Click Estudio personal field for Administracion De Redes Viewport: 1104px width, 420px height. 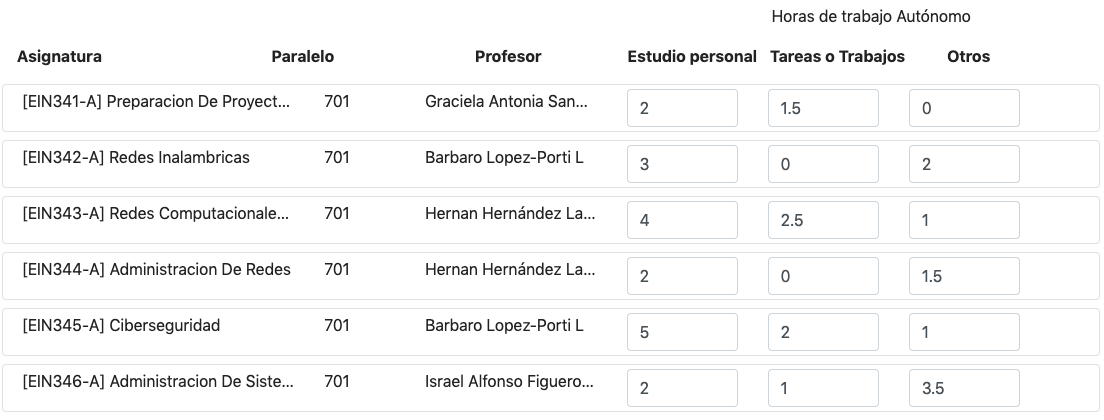[682, 276]
